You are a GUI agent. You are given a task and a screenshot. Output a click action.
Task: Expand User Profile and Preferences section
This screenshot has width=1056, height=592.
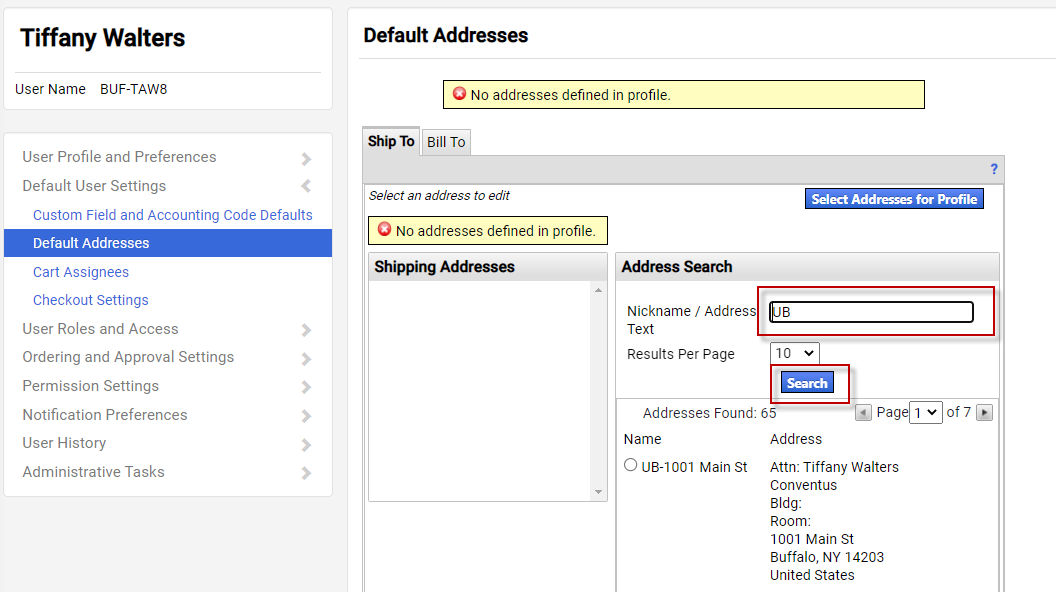(306, 158)
